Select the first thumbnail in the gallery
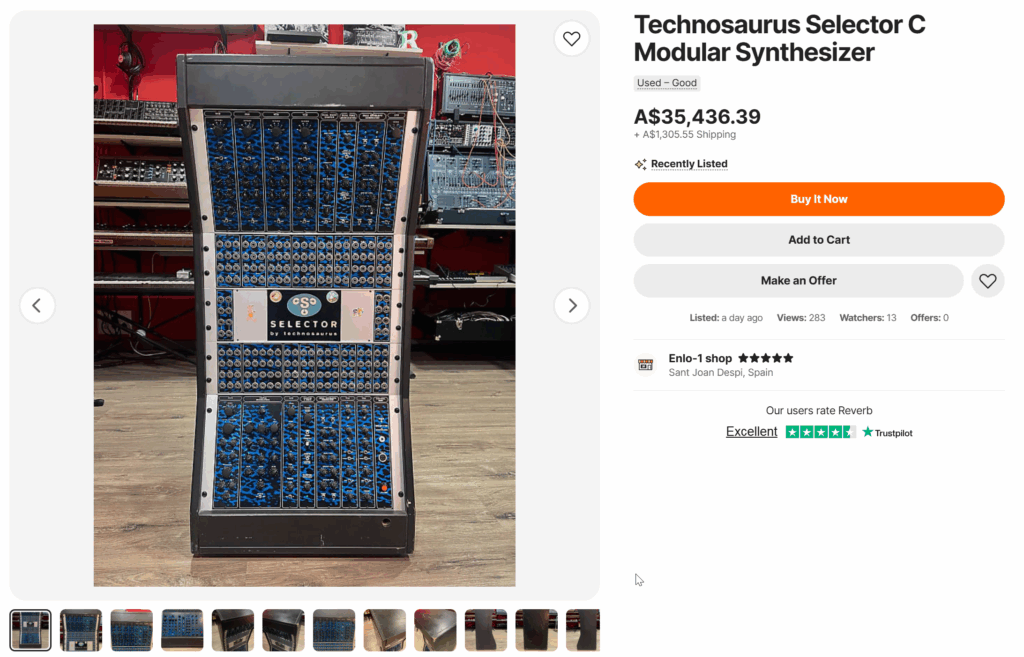The width and height of the screenshot is (1024, 657). pos(31,630)
